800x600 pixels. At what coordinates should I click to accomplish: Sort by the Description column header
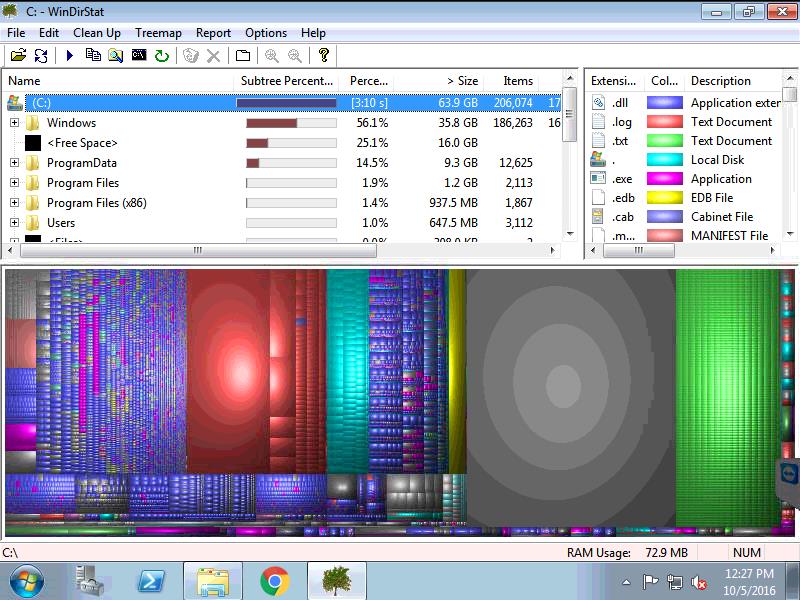point(733,81)
